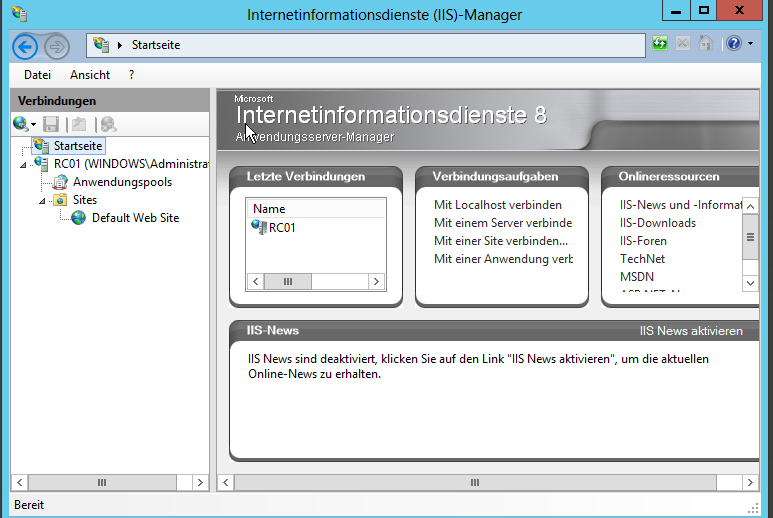Viewport: 773px width, 518px height.
Task: Open the connection icon dropdown arrow in Verbindungen
Action: click(33, 125)
